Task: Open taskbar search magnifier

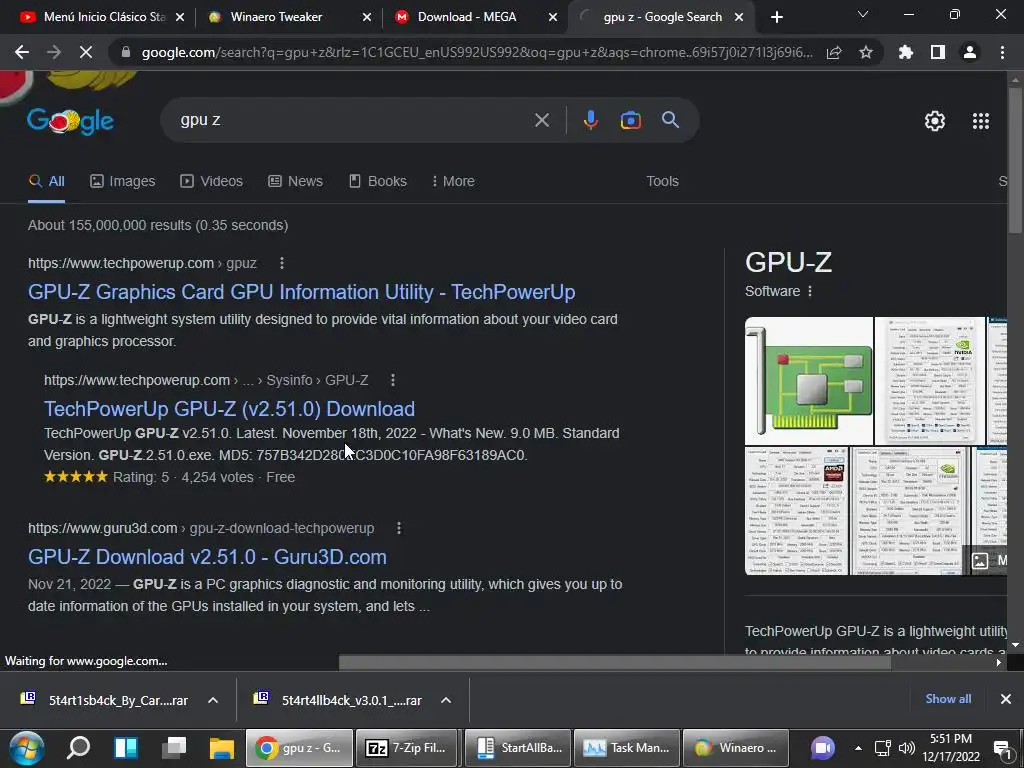Action: pos(78,748)
